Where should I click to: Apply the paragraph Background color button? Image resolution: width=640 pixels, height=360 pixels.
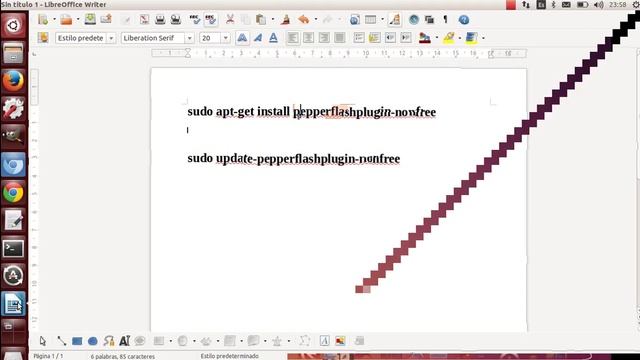(471, 38)
